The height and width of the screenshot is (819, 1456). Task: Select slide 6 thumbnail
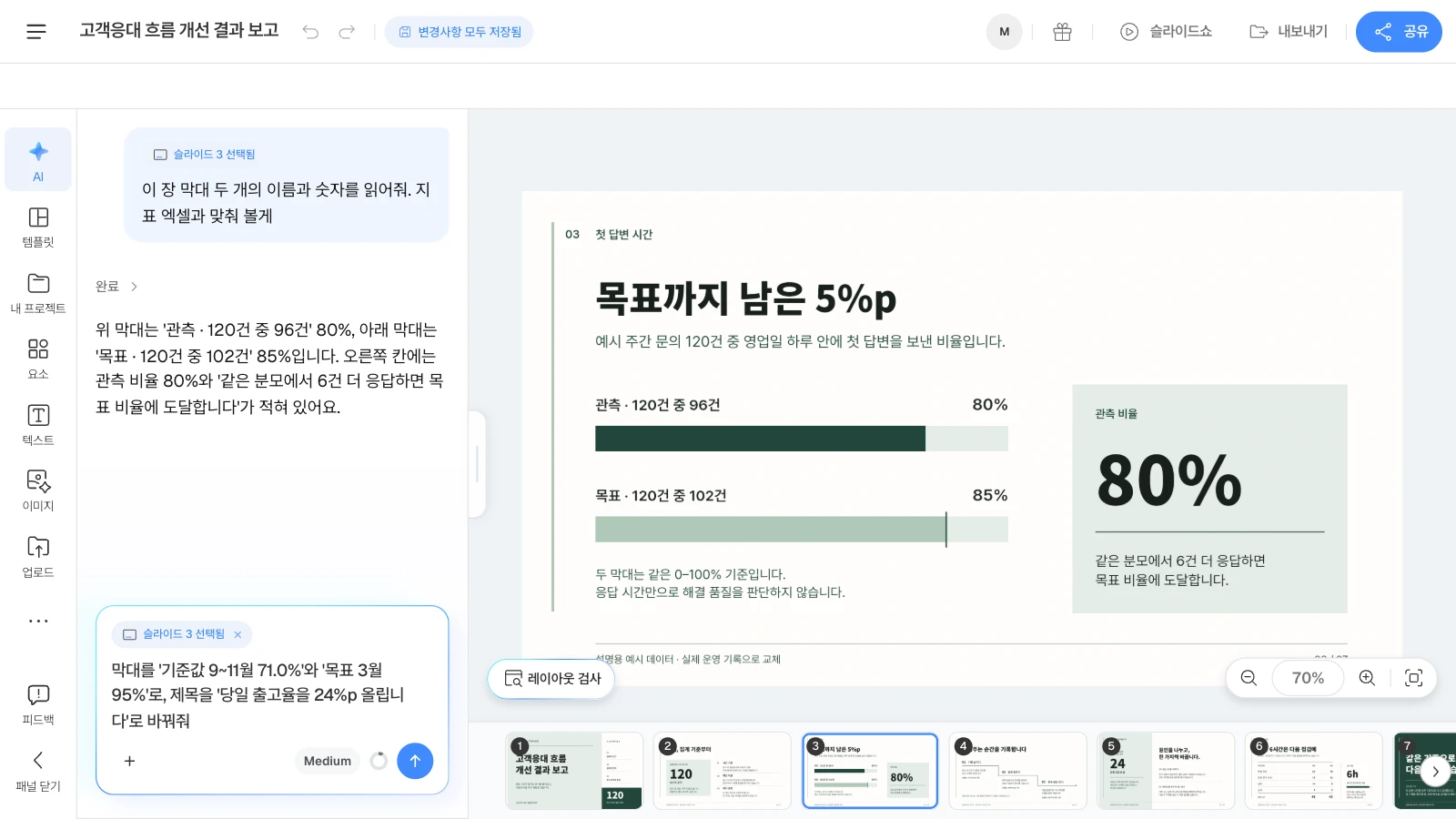(x=1313, y=771)
